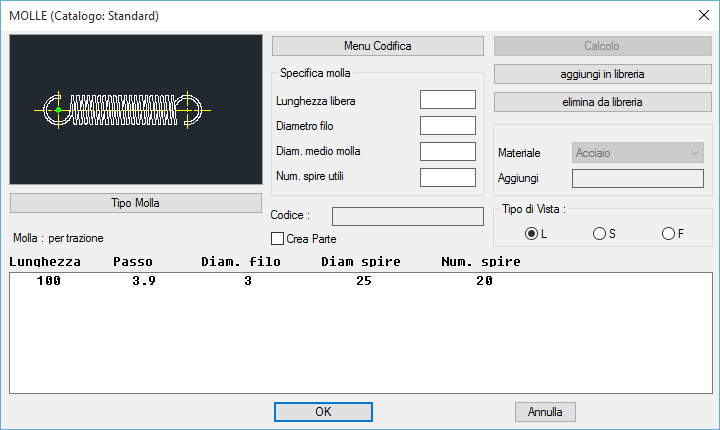Image resolution: width=720 pixels, height=430 pixels.
Task: Click the Lunghezza column header
Action: [x=45, y=262]
